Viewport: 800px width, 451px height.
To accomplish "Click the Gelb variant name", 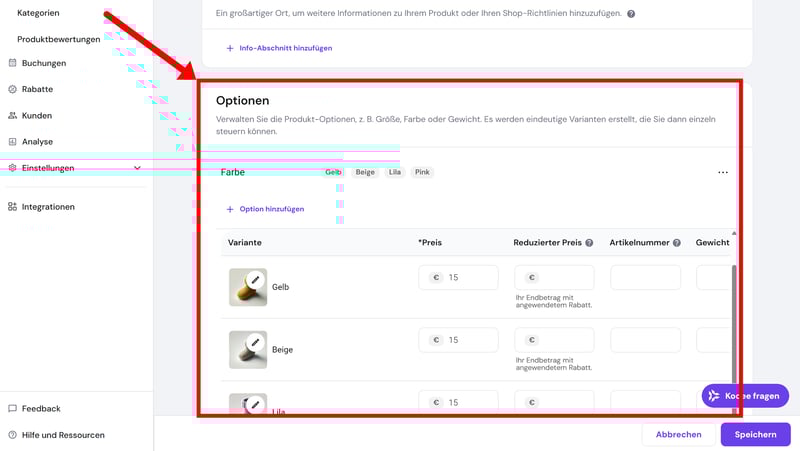I will [281, 287].
